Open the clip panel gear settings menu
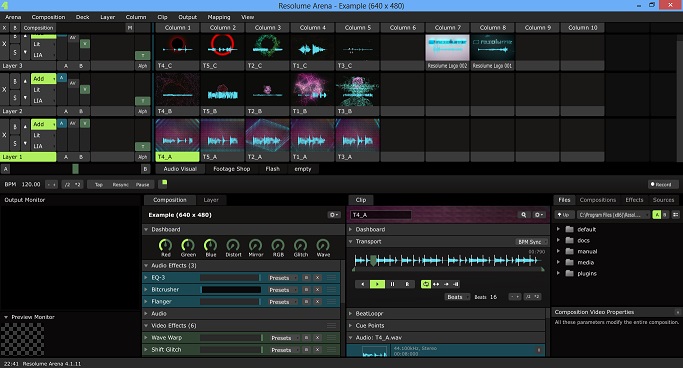 [539, 215]
